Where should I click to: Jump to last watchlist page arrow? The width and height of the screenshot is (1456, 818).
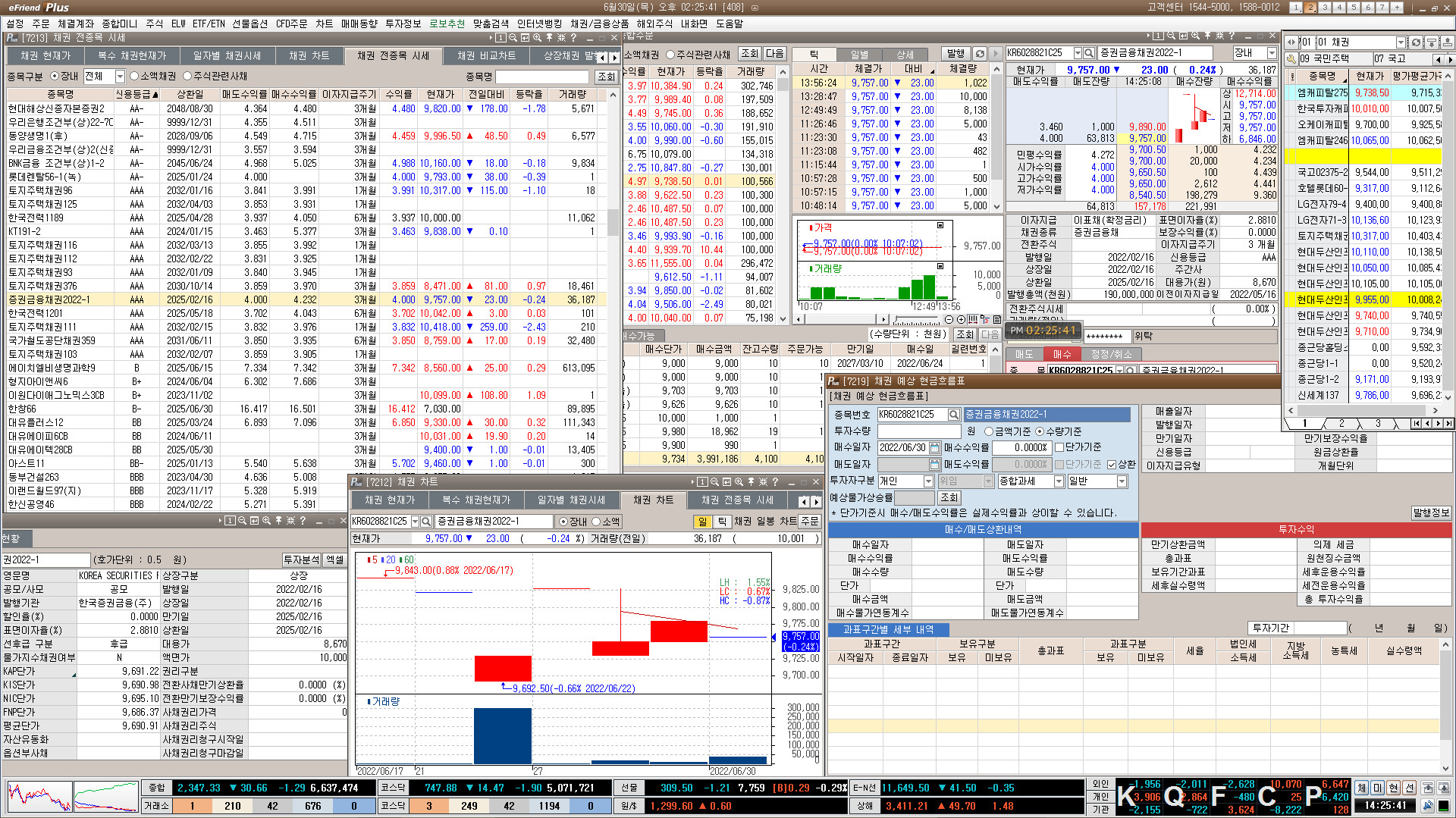click(1448, 424)
